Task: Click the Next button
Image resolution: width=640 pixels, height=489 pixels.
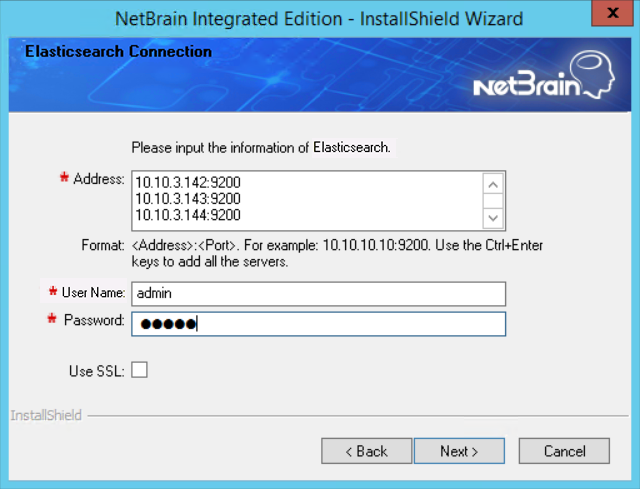Action: click(x=459, y=451)
